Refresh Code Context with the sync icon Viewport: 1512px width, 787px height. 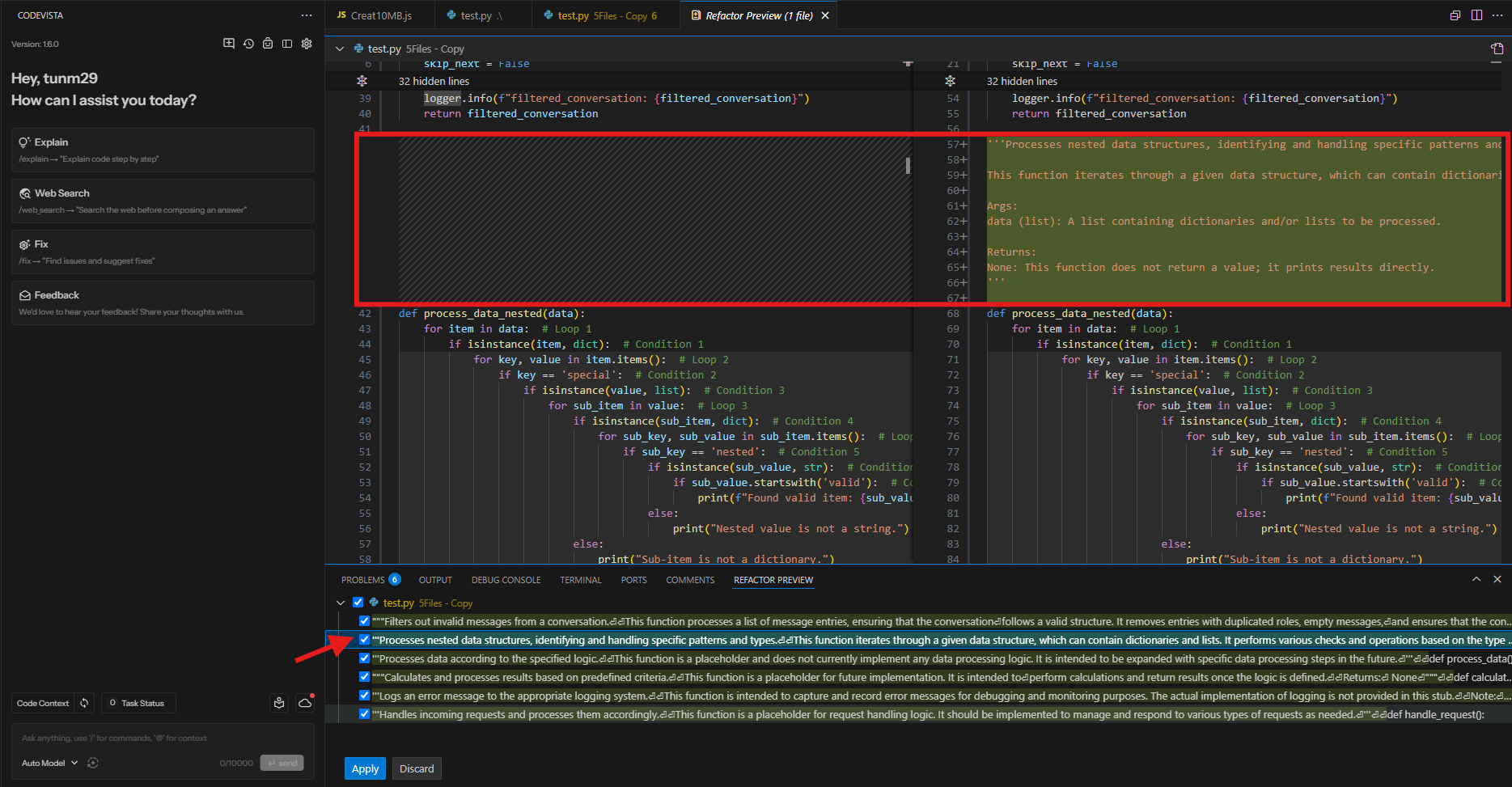(x=84, y=703)
